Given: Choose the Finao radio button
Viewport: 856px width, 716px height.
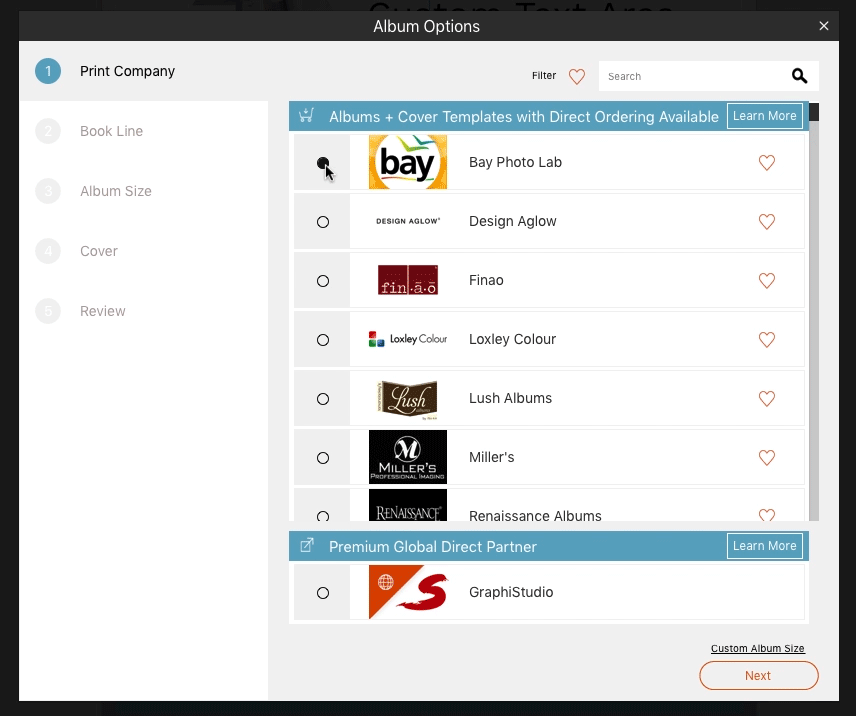Looking at the screenshot, I should 323,281.
